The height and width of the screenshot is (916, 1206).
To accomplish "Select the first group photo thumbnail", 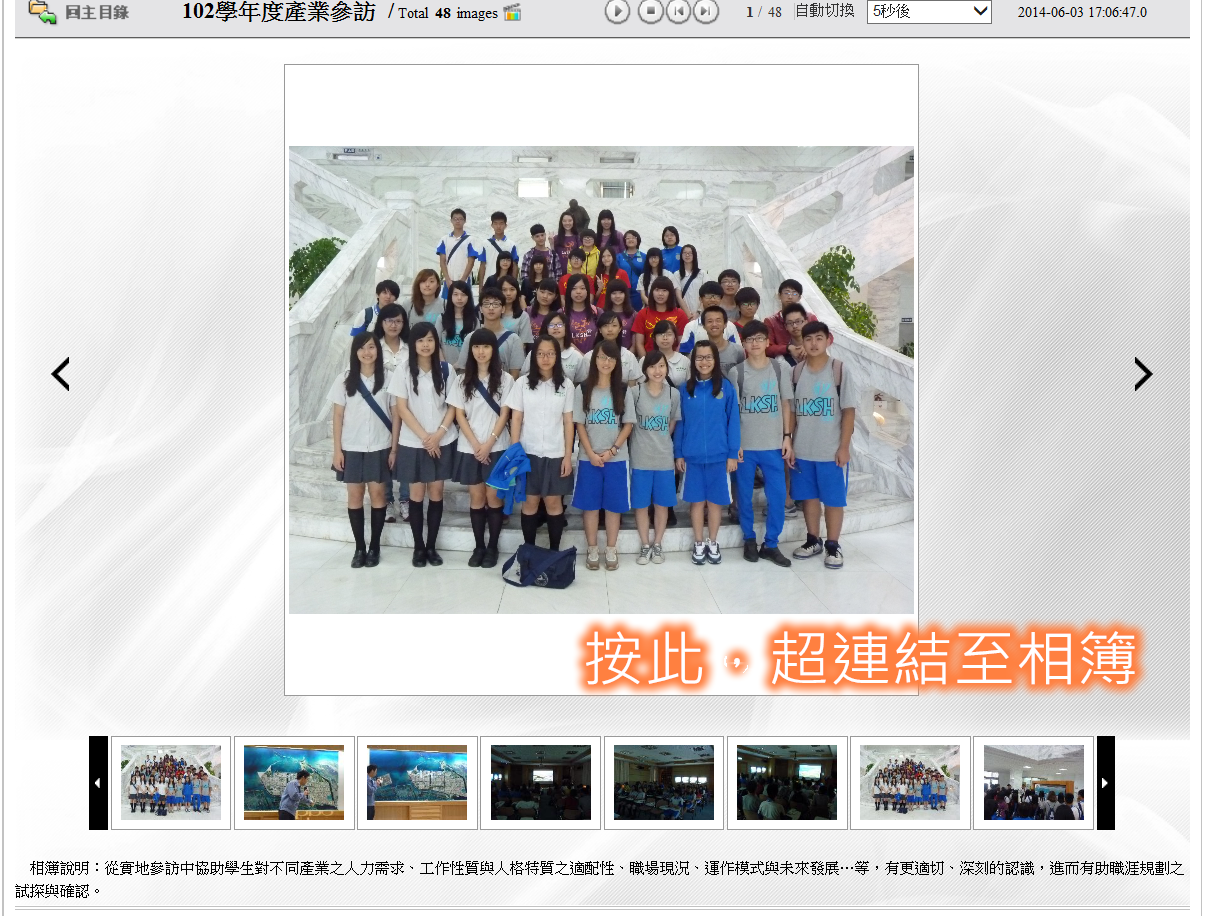I will coord(171,783).
